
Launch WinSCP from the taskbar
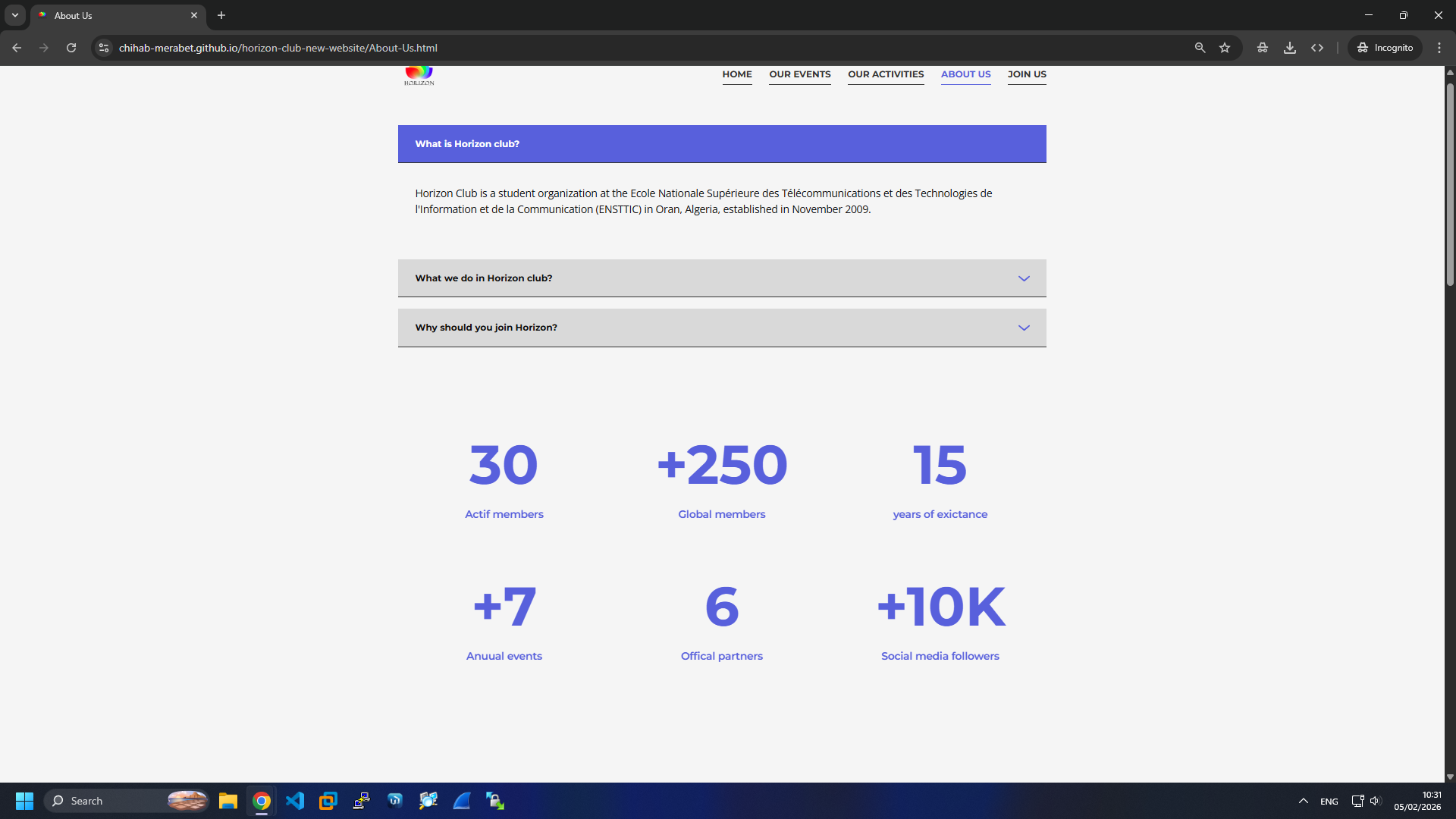[495, 800]
